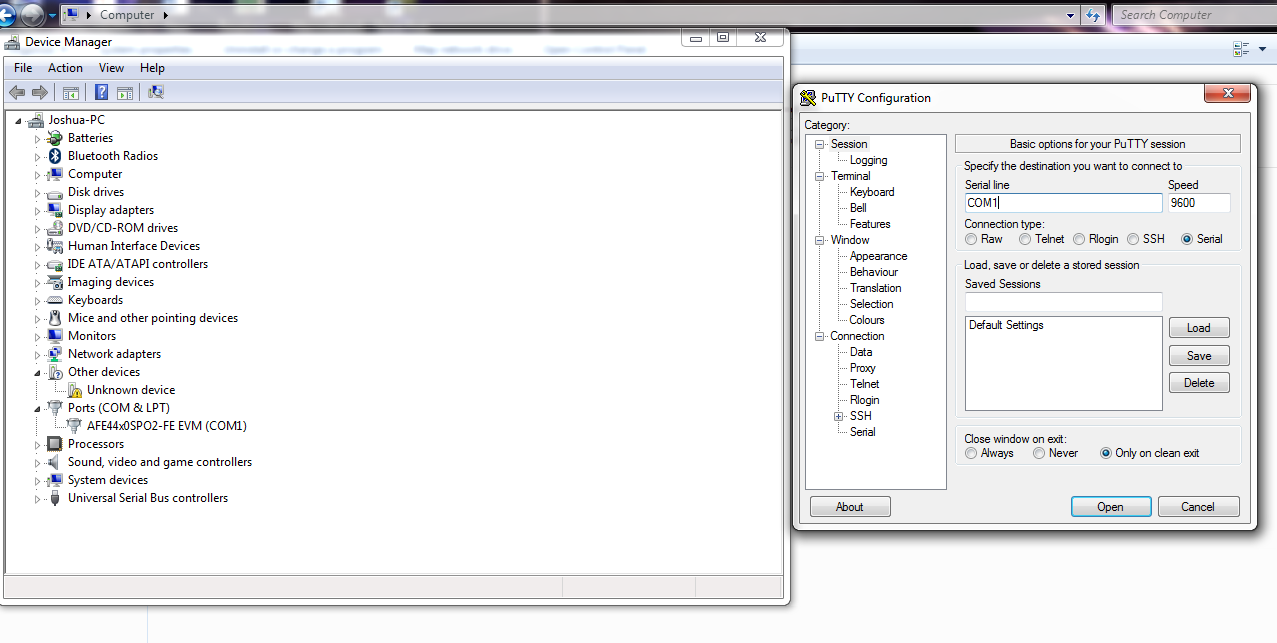
Task: Expand the Universal Serial Bus controllers node
Action: pyautogui.click(x=38, y=498)
